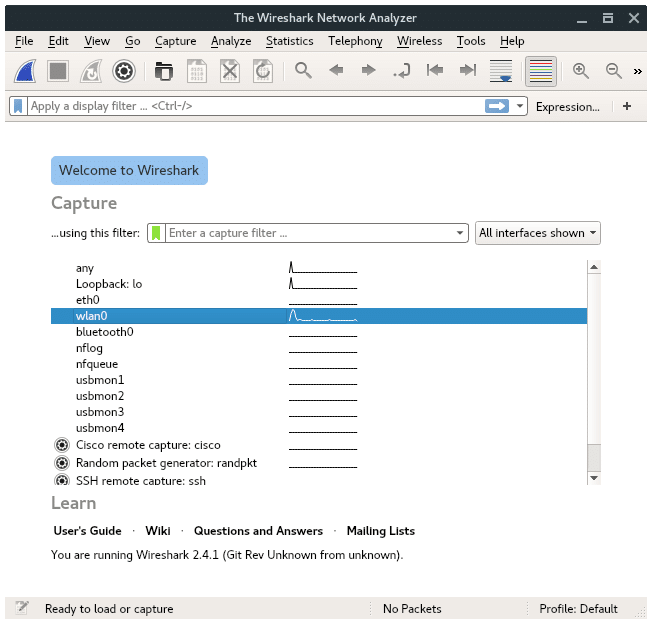
Task: Select wlan0 interface row
Action: (x=319, y=316)
